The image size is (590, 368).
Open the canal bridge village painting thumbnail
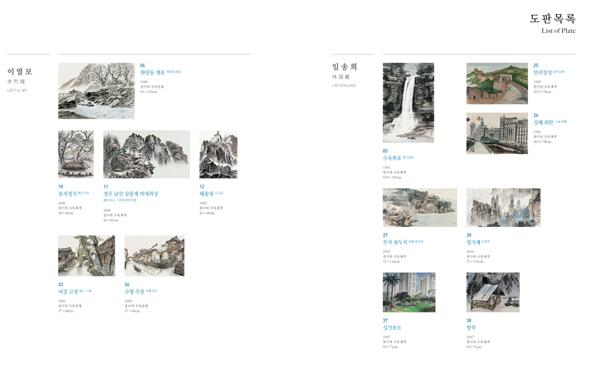pos(87,256)
